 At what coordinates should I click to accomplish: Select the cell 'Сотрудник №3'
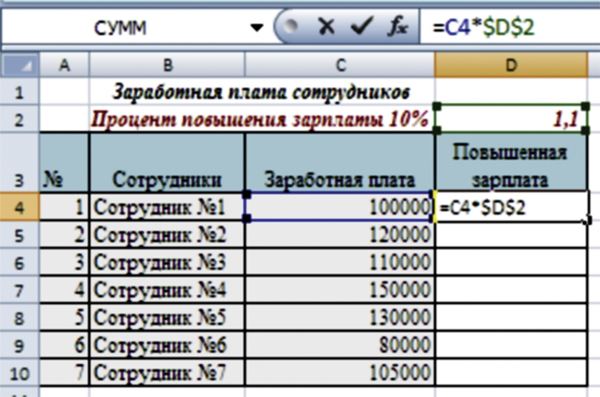click(167, 263)
